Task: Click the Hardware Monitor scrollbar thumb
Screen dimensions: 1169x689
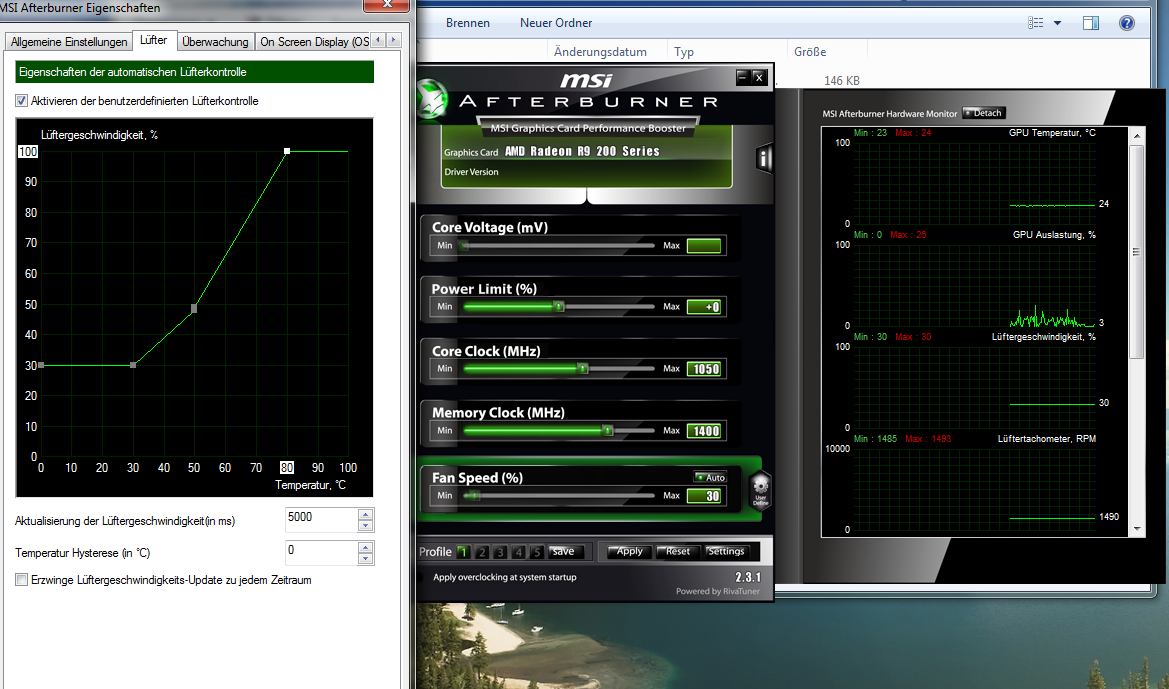Action: click(1136, 251)
